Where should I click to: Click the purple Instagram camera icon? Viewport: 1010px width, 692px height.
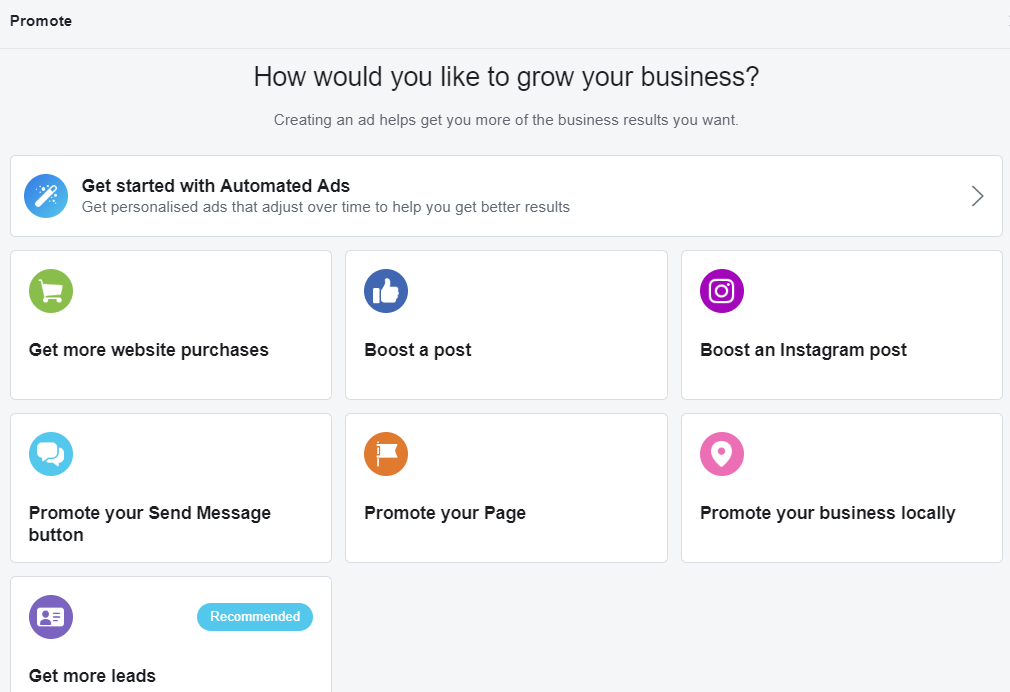pos(722,291)
